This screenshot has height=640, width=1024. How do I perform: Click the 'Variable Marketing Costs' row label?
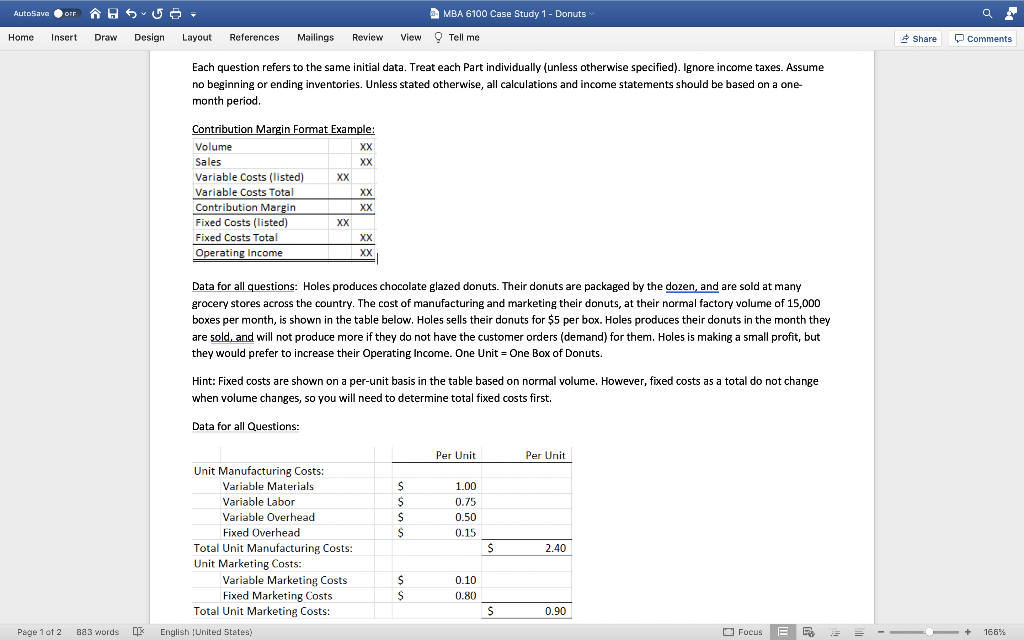(285, 581)
